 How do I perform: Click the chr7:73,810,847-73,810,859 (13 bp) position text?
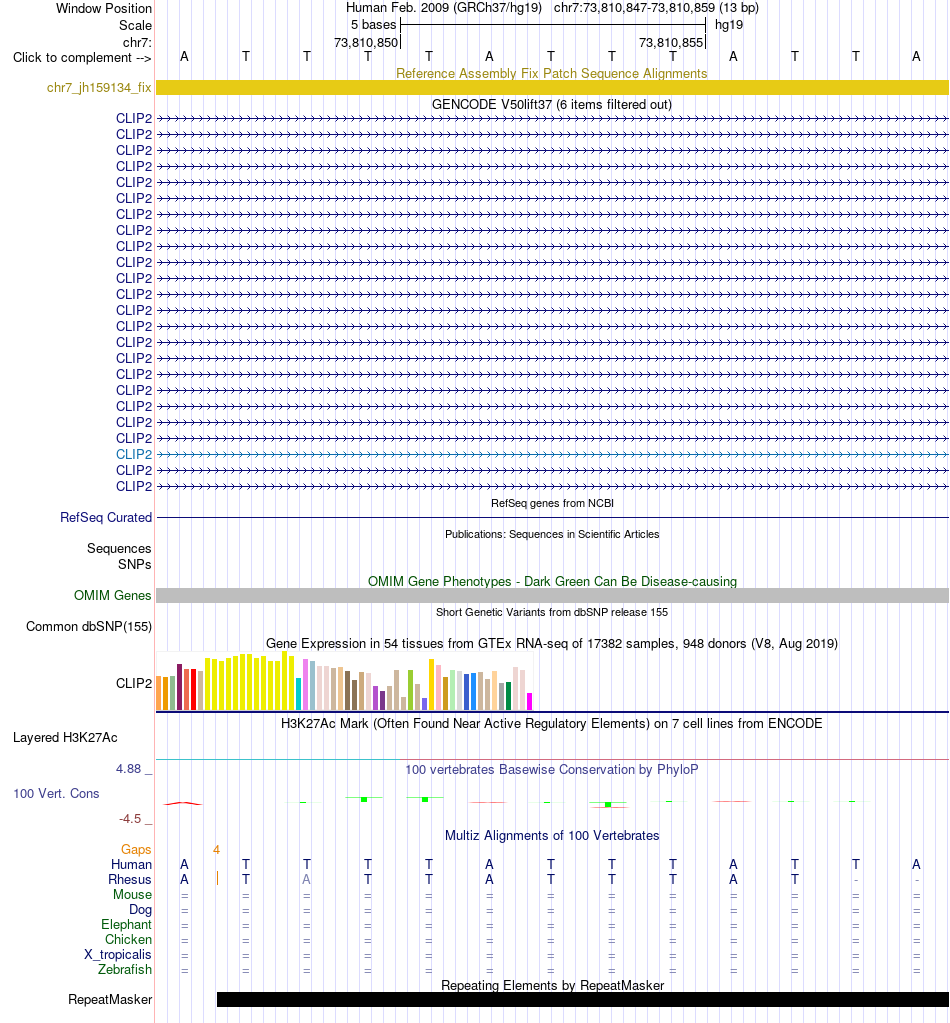pos(656,8)
